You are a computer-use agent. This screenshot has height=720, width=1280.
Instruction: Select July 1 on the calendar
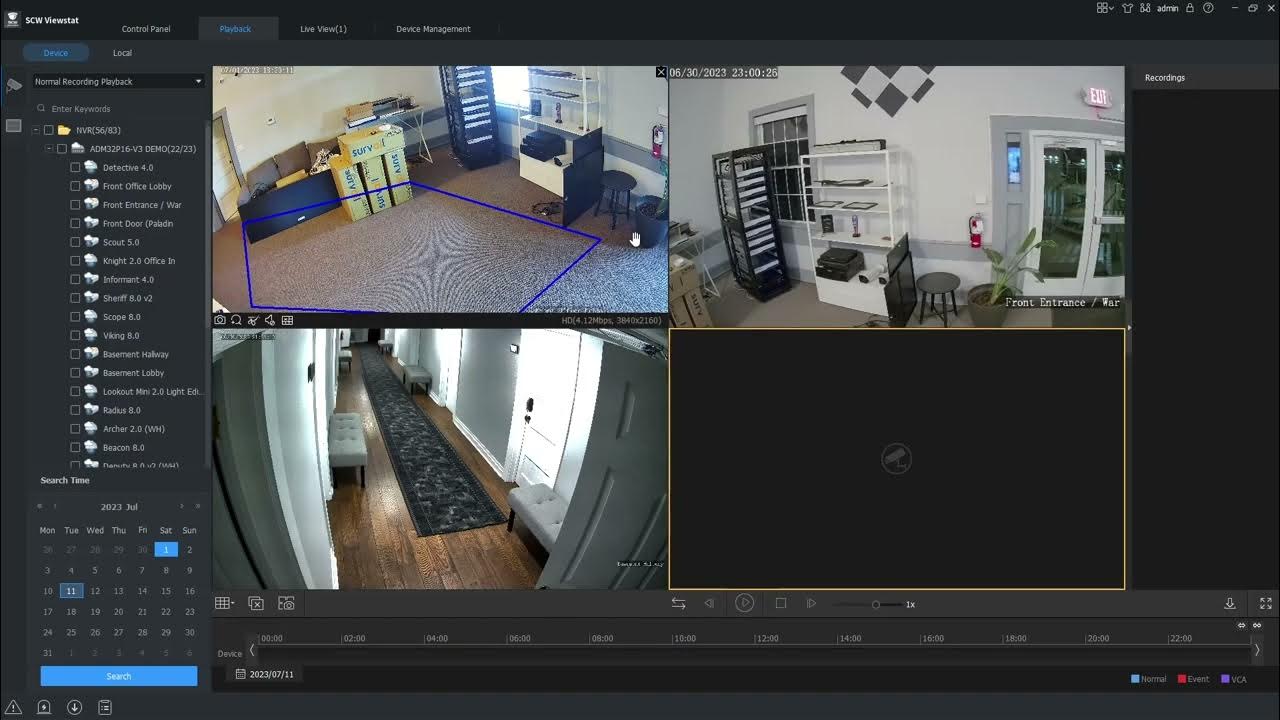coord(166,549)
